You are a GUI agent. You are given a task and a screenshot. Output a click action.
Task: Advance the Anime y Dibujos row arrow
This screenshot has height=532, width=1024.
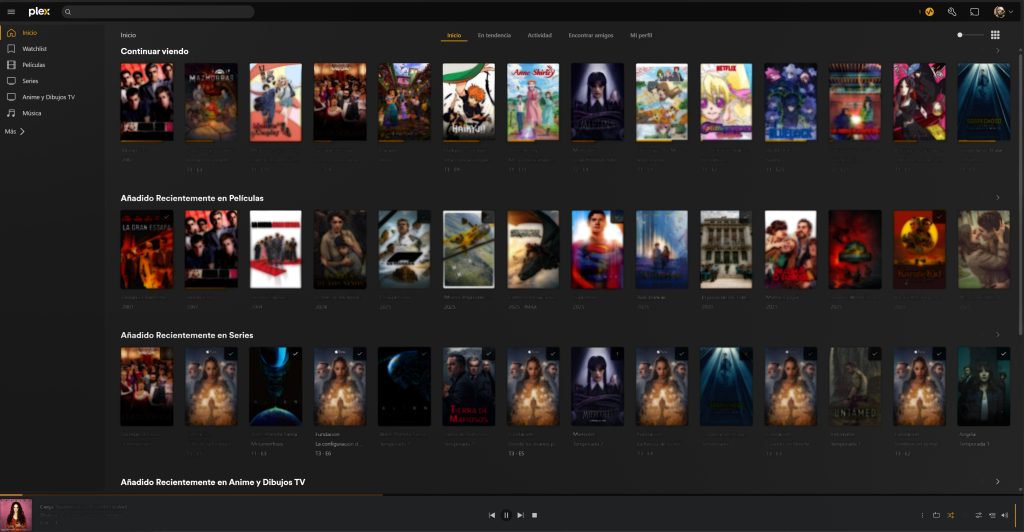point(997,482)
